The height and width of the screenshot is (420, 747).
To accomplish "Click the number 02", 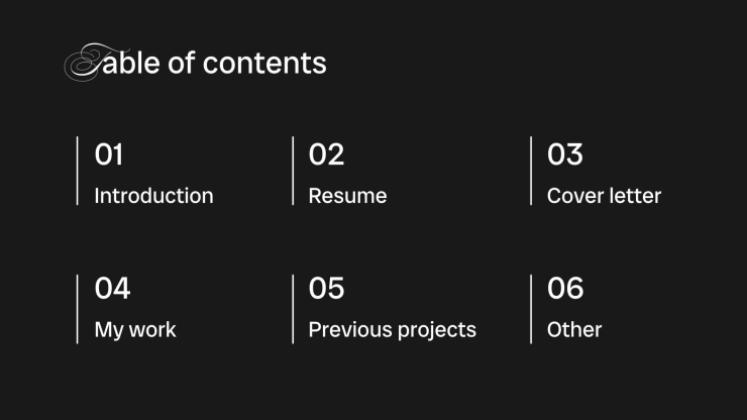I will (x=326, y=155).
